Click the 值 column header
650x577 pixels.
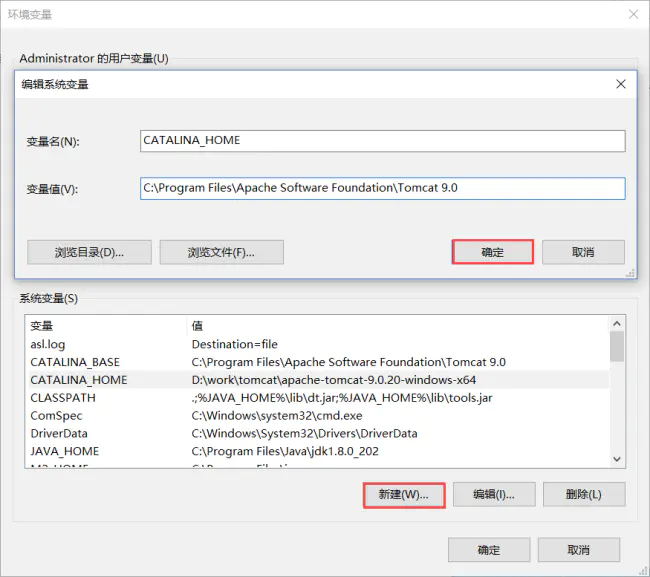coord(398,326)
